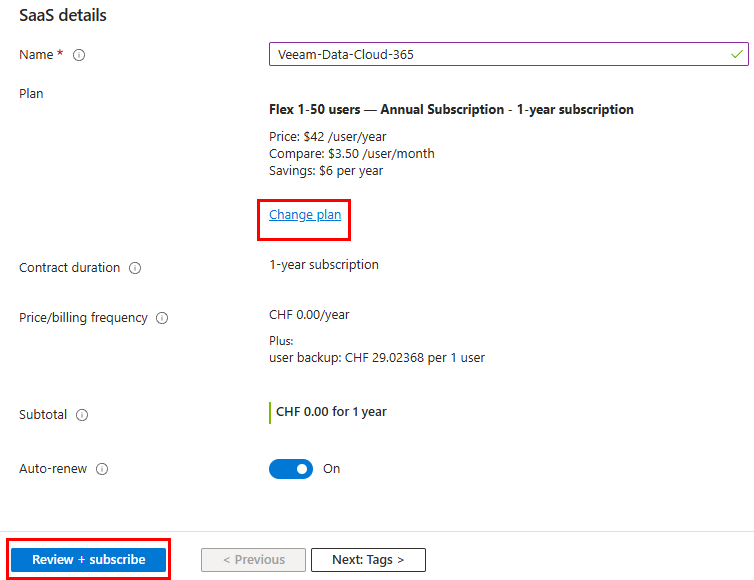Screen dimensions: 754x580
Task: Open the Change plan link
Action: point(305,214)
